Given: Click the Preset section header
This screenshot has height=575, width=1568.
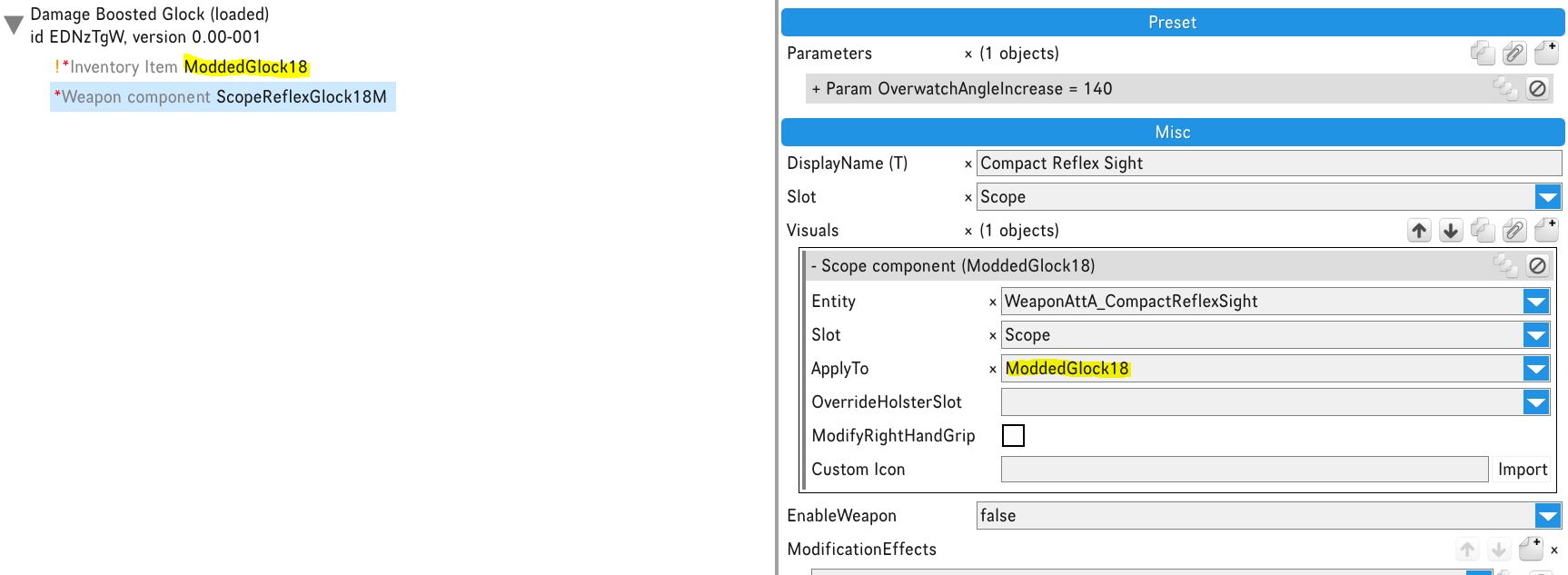Looking at the screenshot, I should point(1173,23).
